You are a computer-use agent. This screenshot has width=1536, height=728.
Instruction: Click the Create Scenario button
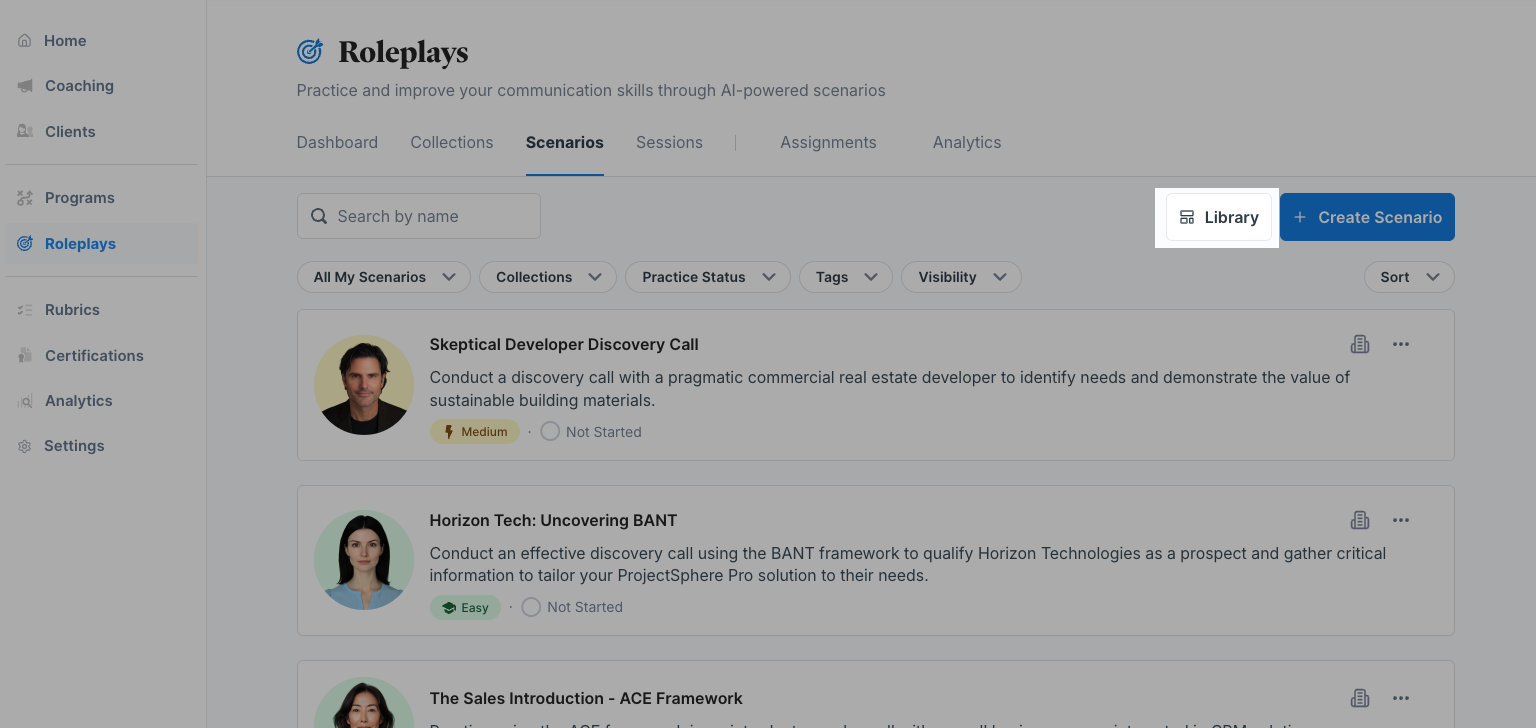click(1367, 217)
